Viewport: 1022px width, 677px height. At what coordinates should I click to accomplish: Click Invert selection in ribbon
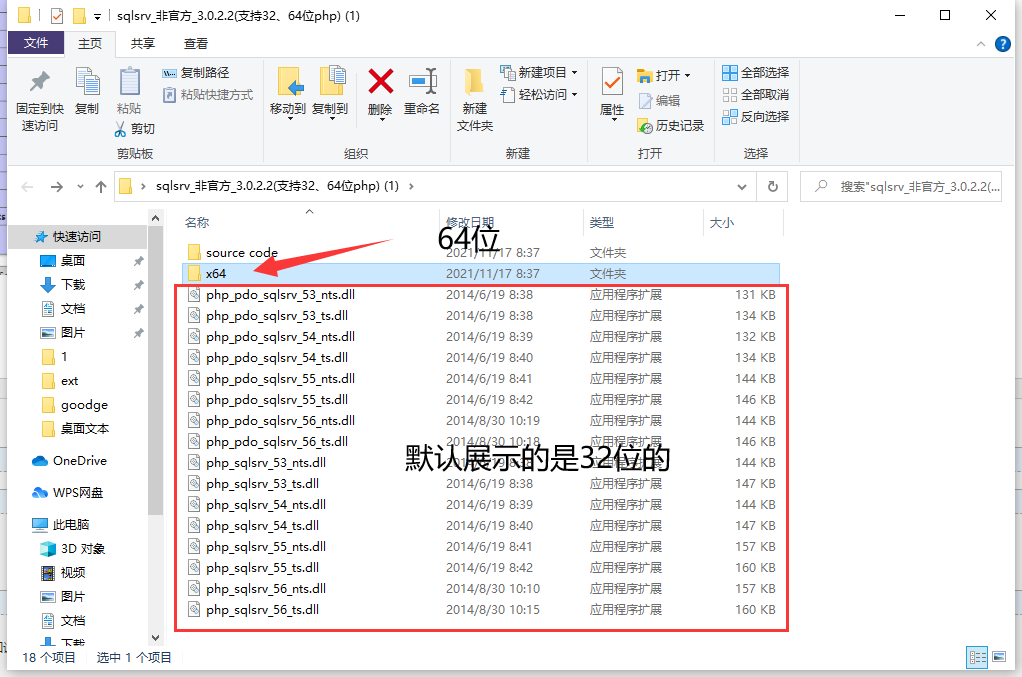pos(755,117)
